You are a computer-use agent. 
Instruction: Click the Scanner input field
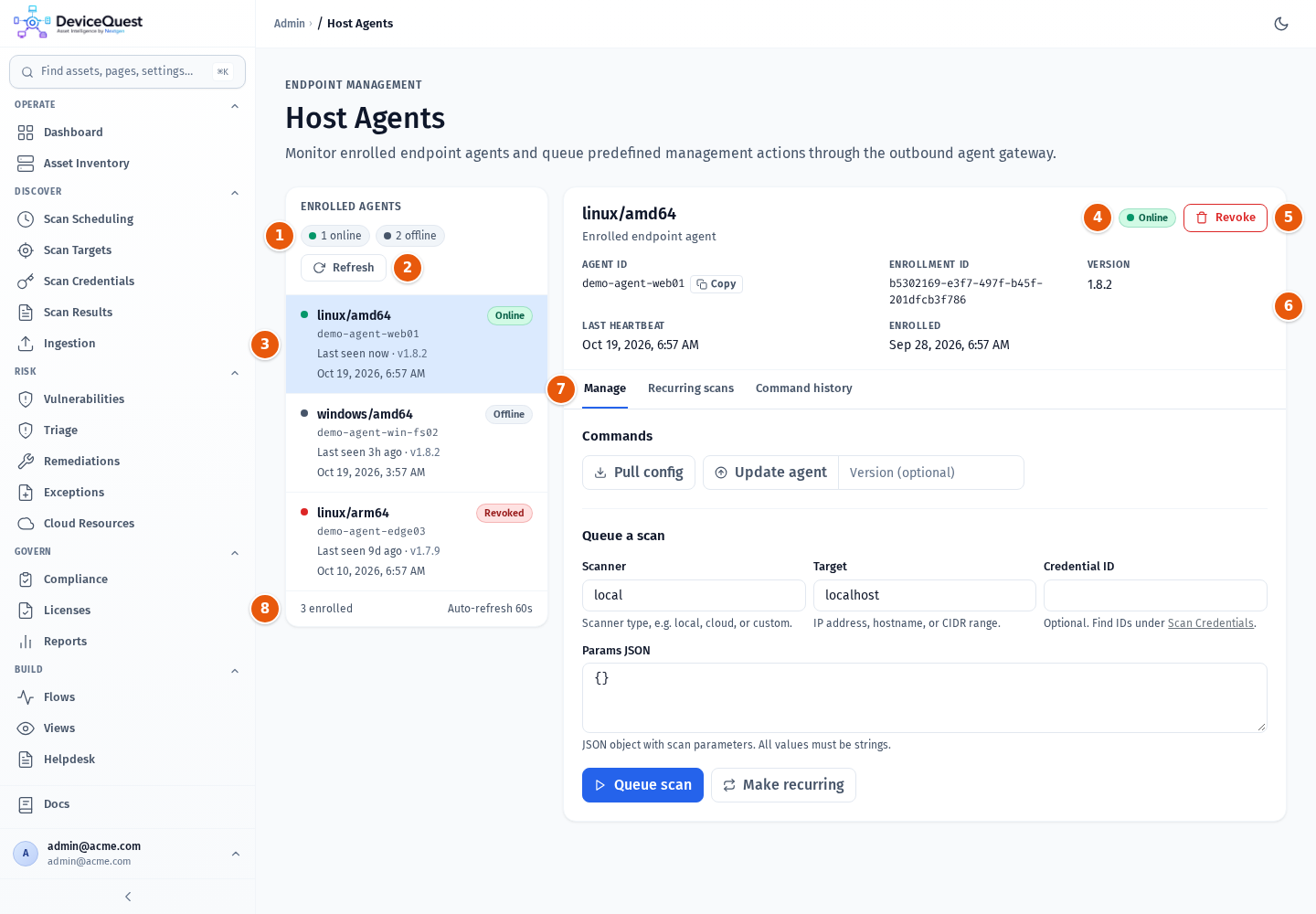(694, 595)
